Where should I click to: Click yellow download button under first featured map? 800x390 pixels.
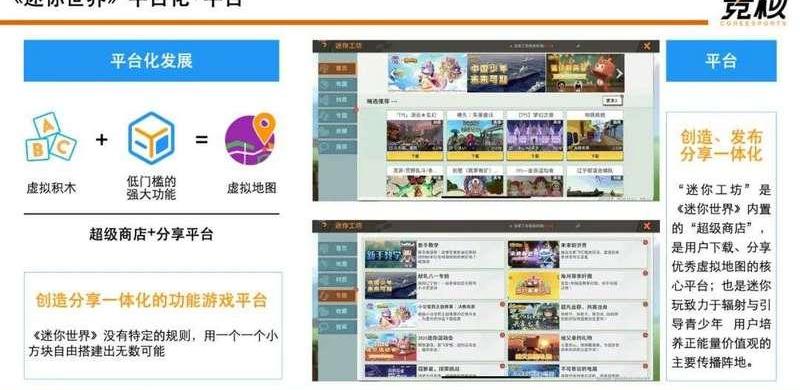(415, 156)
